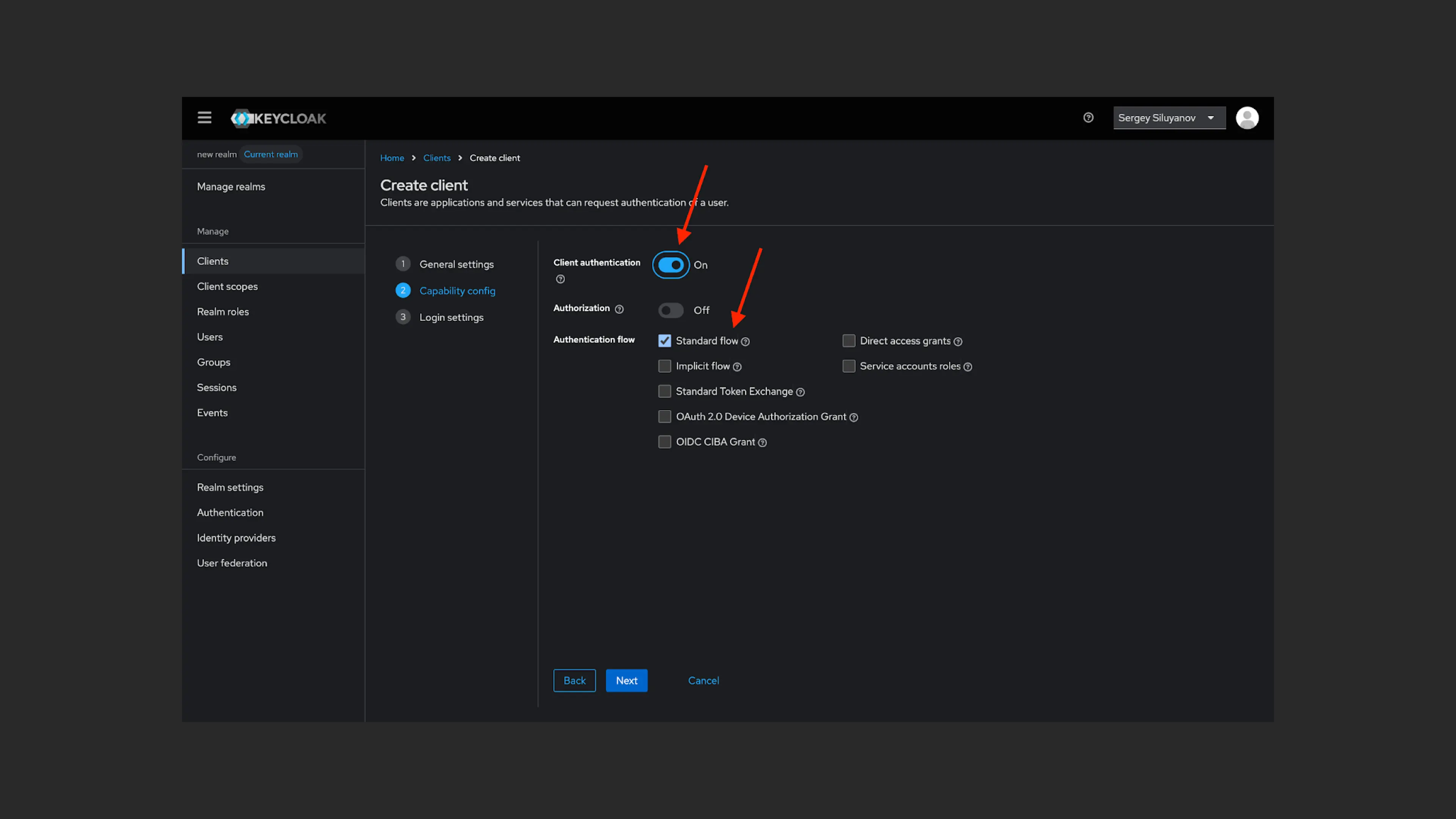Show help tooltip for Authorization
Image resolution: width=1456 pixels, height=819 pixels.
[x=619, y=309]
